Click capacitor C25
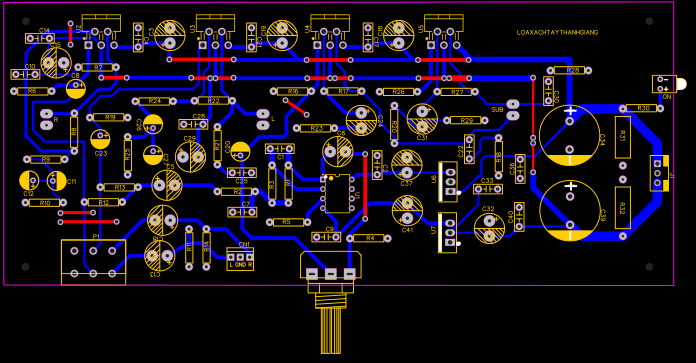696x363 pixels. (242, 174)
